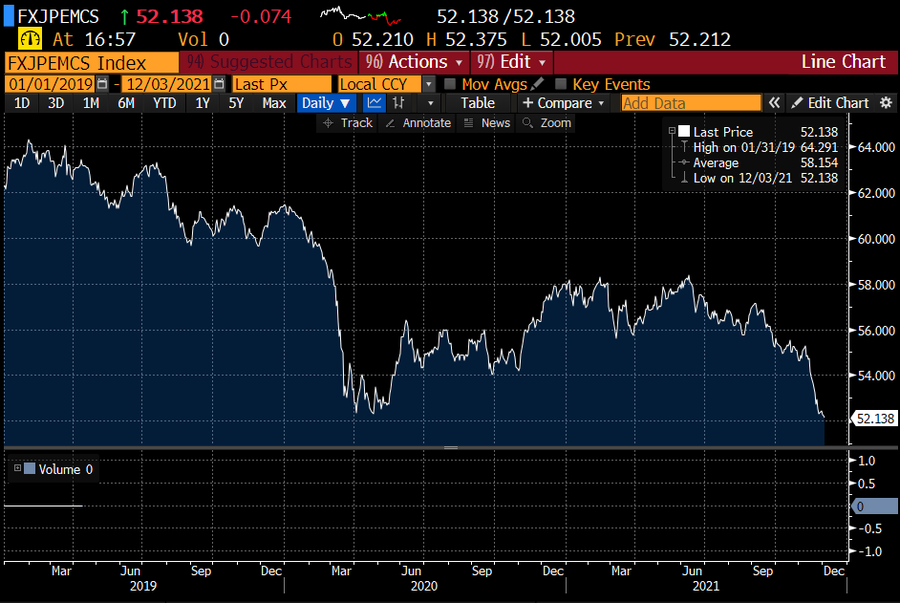Enable the Mov Avgs checkbox
Viewport: 900px width, 603px height.
450,84
